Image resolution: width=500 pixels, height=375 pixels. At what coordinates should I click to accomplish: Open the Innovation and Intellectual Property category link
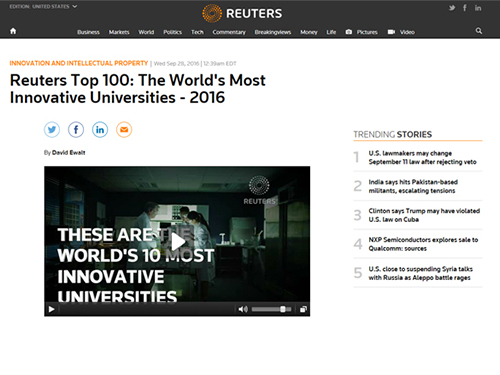(79, 63)
